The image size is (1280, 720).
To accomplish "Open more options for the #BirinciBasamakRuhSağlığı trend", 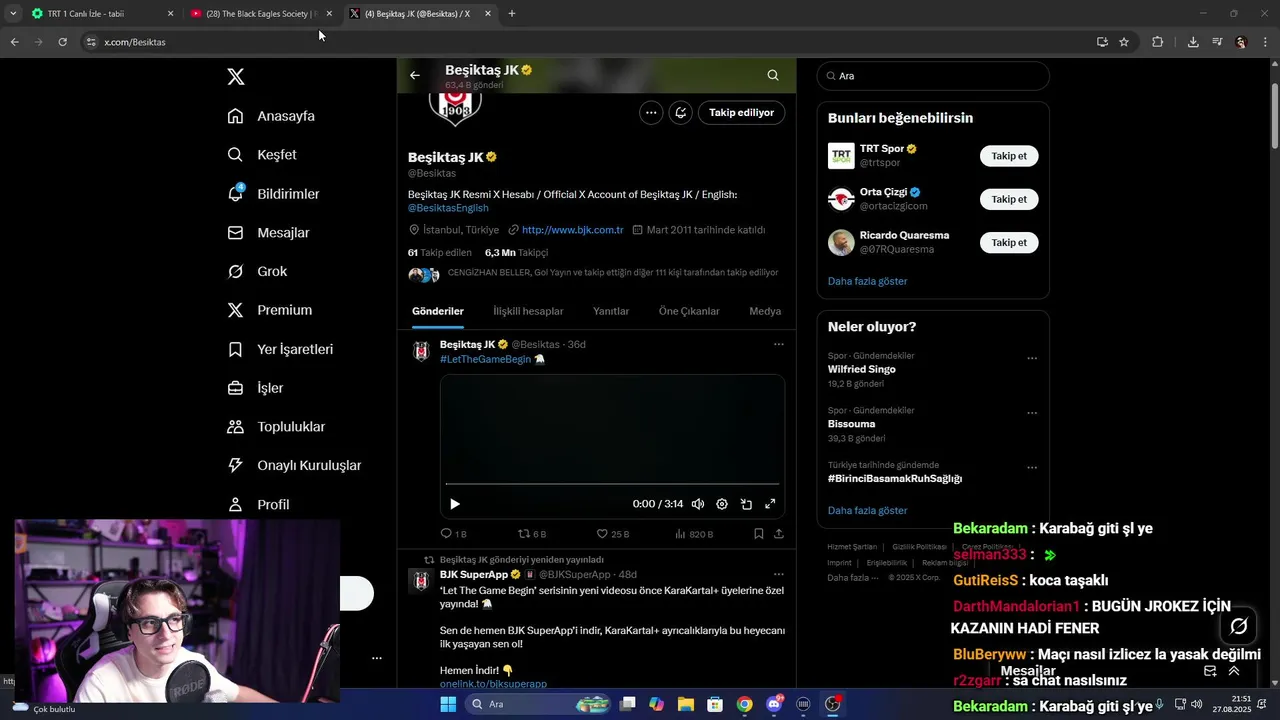I will point(1032,467).
